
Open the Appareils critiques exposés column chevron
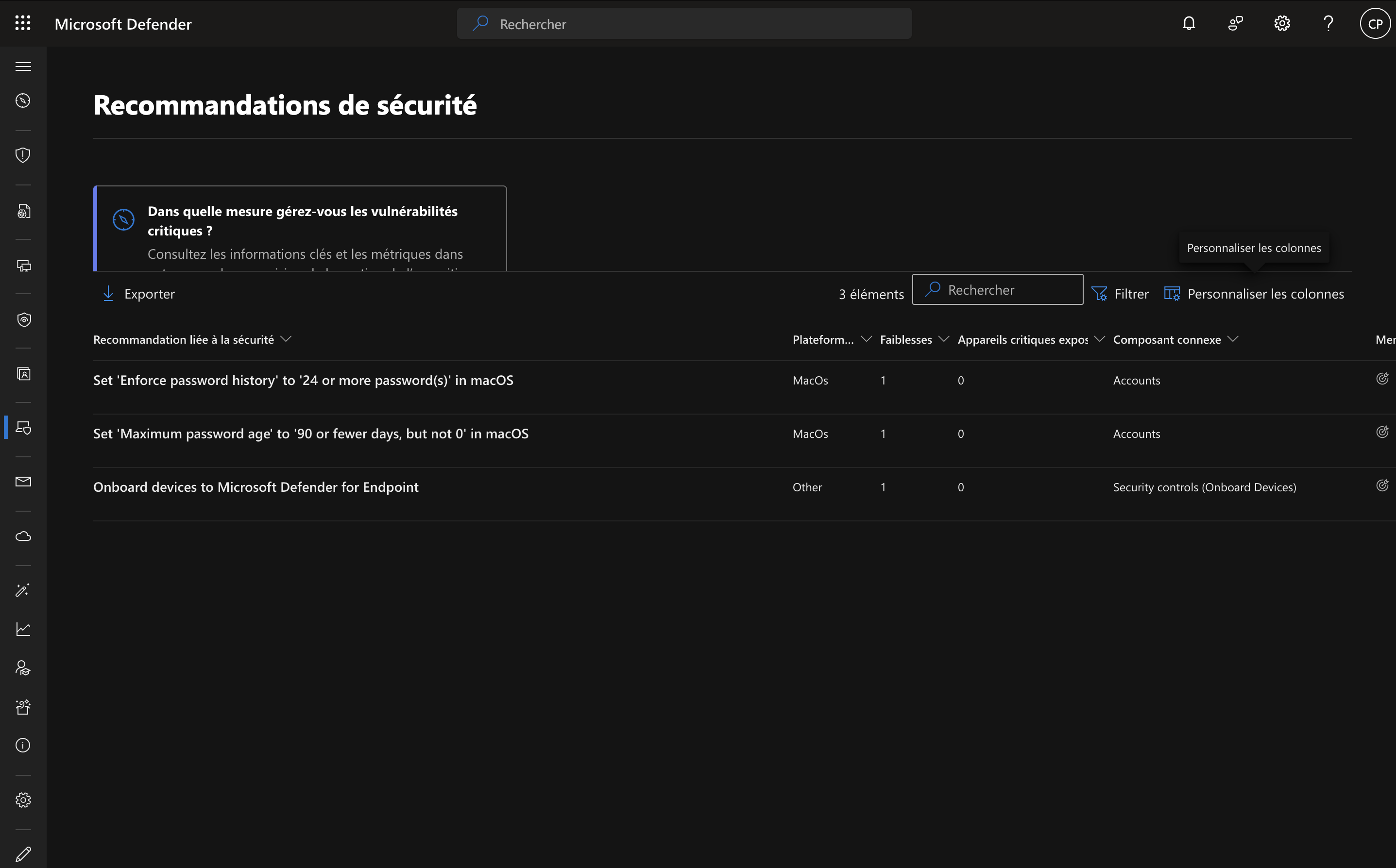[1100, 339]
